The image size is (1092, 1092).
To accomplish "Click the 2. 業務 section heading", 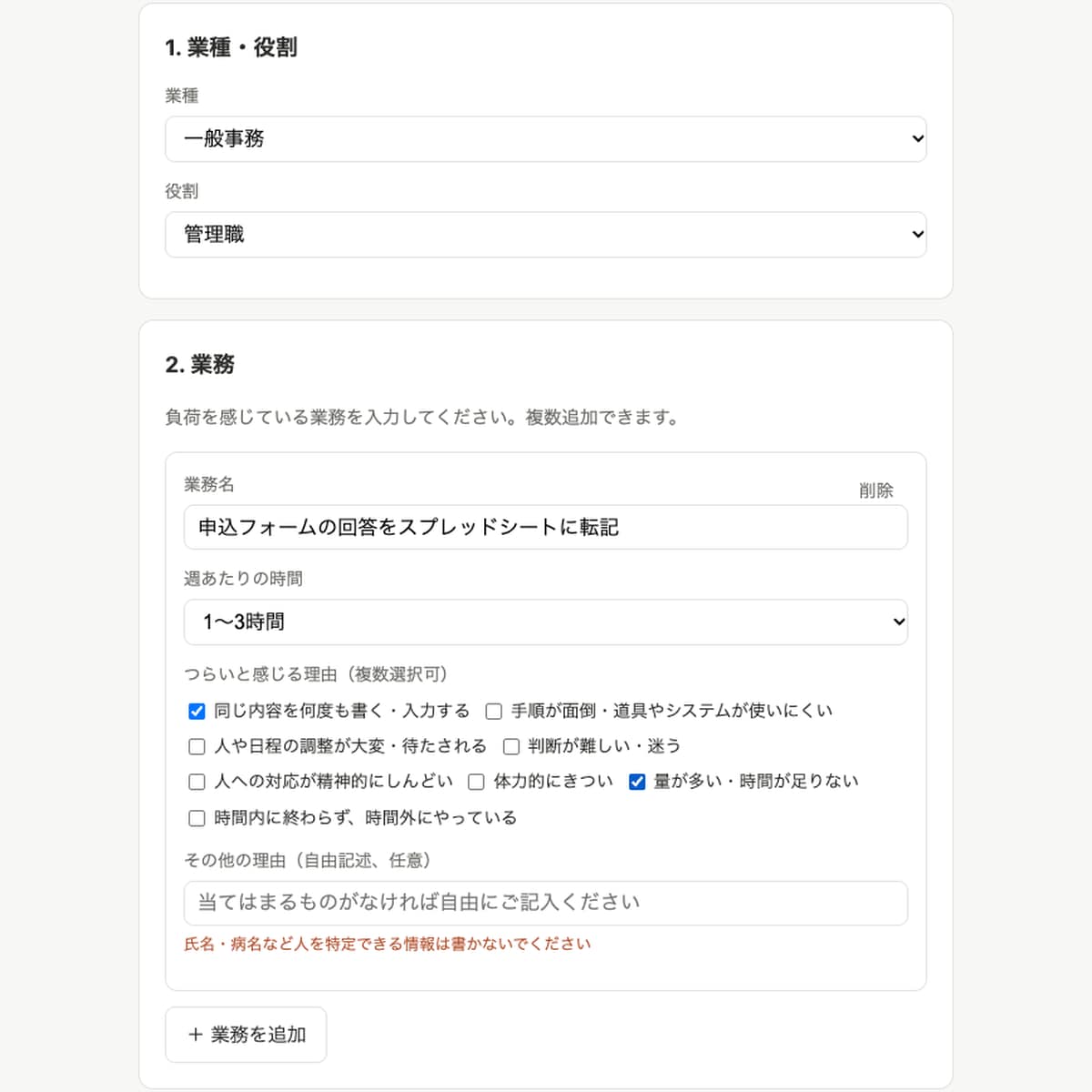I will pyautogui.click(x=200, y=365).
